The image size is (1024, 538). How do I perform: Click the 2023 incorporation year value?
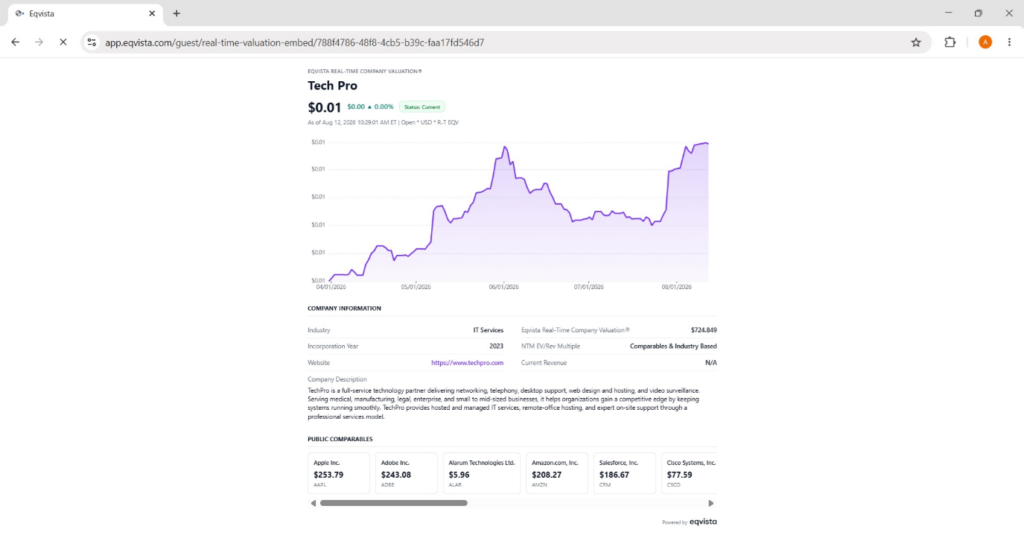[496, 347]
